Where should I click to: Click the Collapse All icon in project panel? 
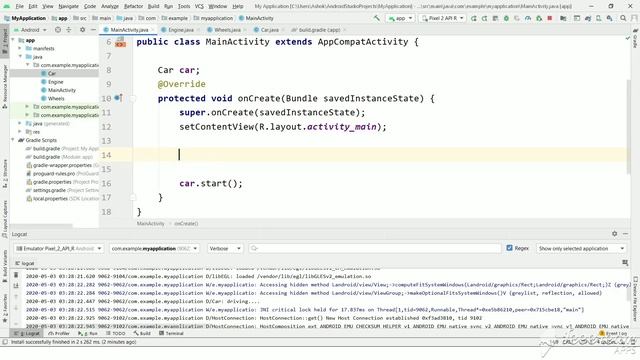69,30
